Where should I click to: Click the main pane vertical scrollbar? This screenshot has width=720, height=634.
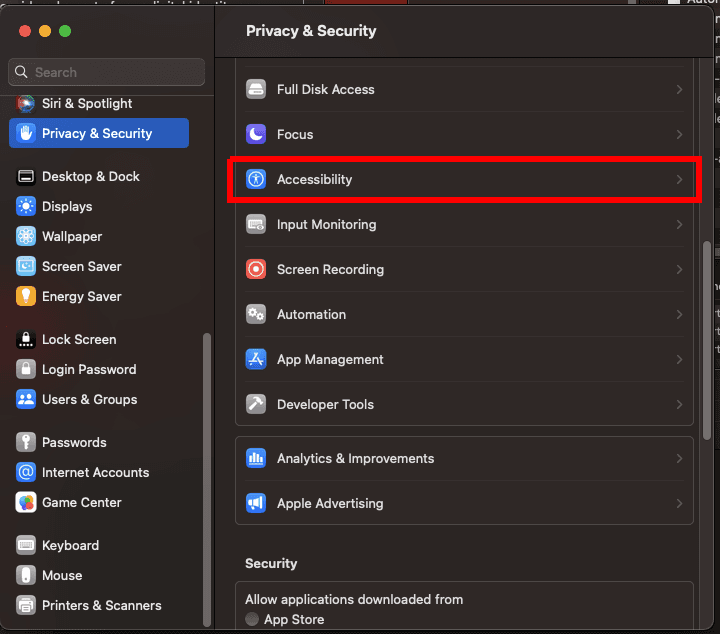tap(707, 341)
